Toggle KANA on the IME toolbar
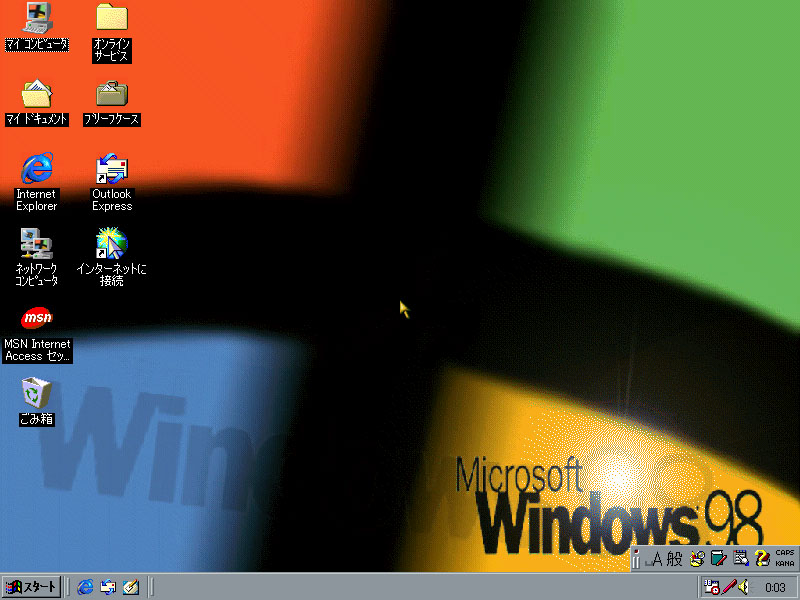 tap(785, 564)
